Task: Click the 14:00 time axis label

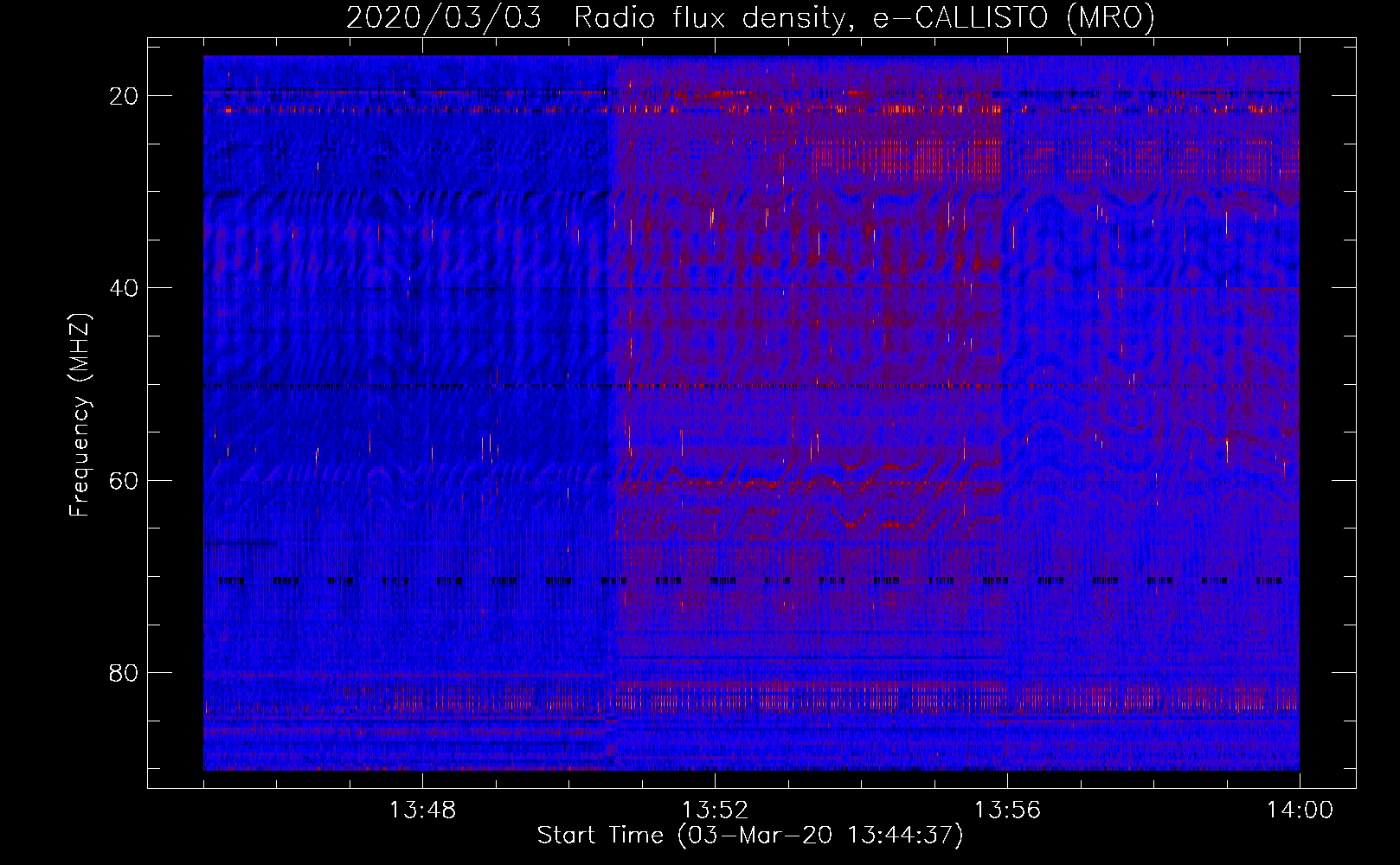Action: point(1300,811)
